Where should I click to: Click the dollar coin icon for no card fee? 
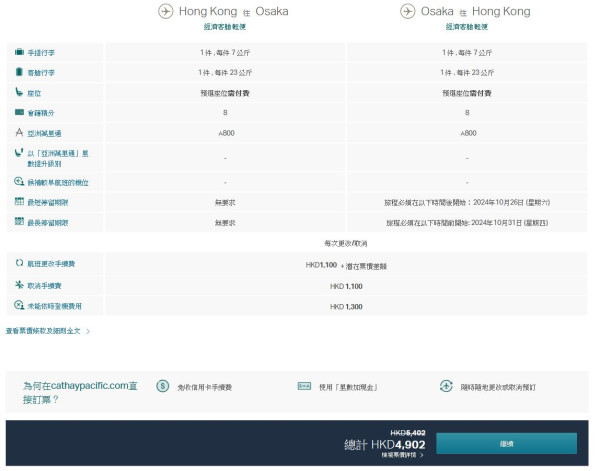[163, 386]
